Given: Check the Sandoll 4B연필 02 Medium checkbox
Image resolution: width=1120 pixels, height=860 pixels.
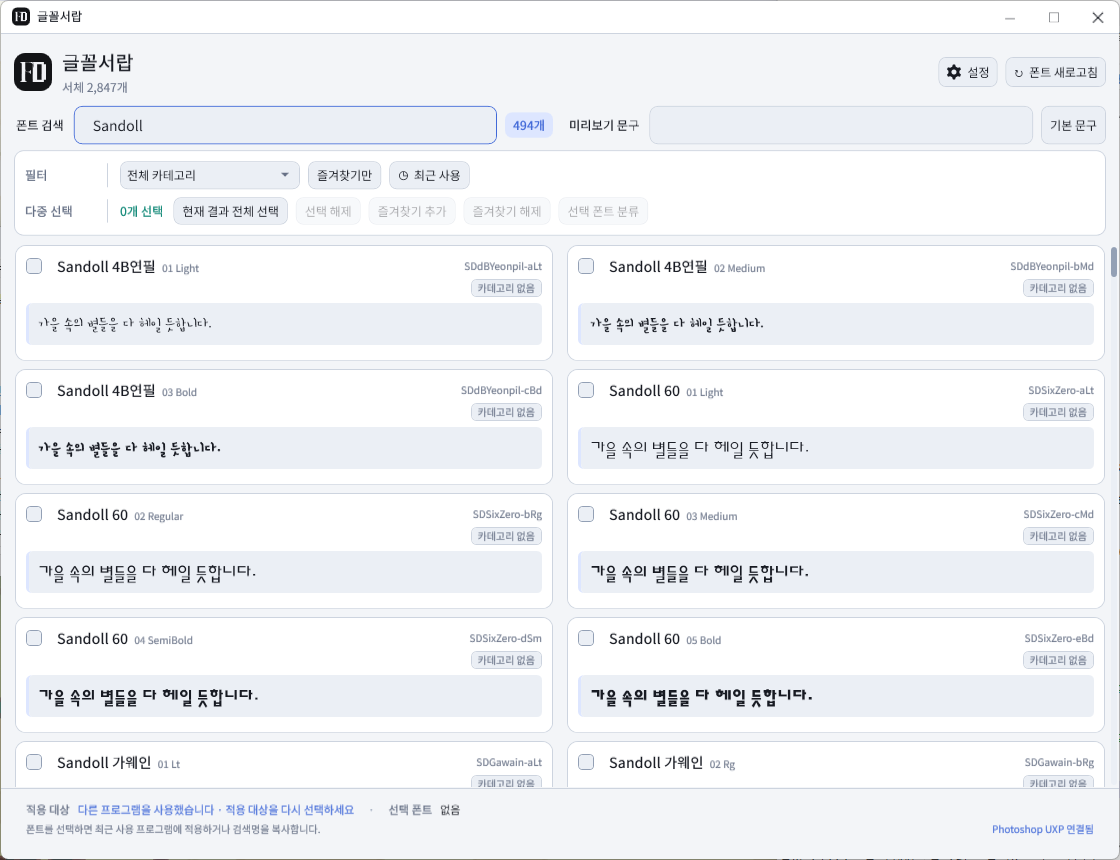Looking at the screenshot, I should pyautogui.click(x=586, y=266).
